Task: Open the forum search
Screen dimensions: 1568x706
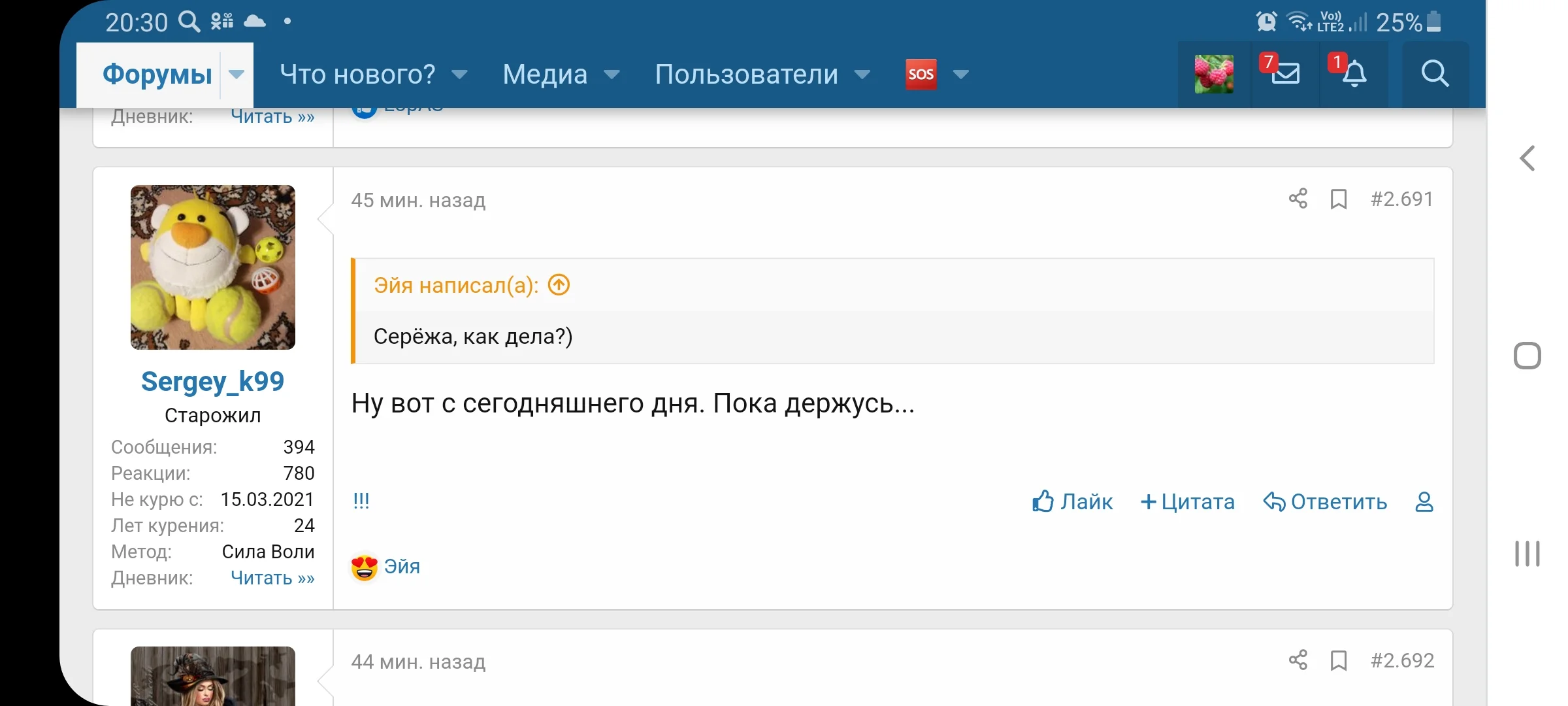Action: pos(1435,74)
